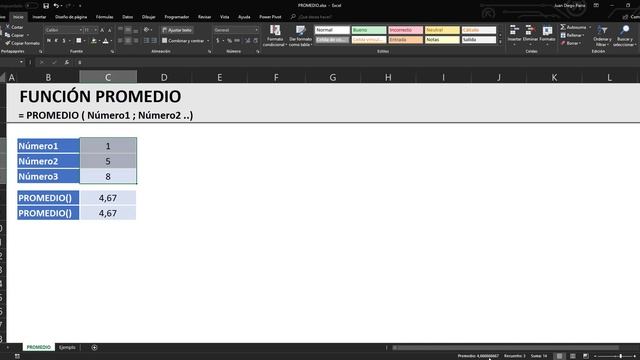Decrease font size with small A
640x360 pixels.
tap(109, 30)
